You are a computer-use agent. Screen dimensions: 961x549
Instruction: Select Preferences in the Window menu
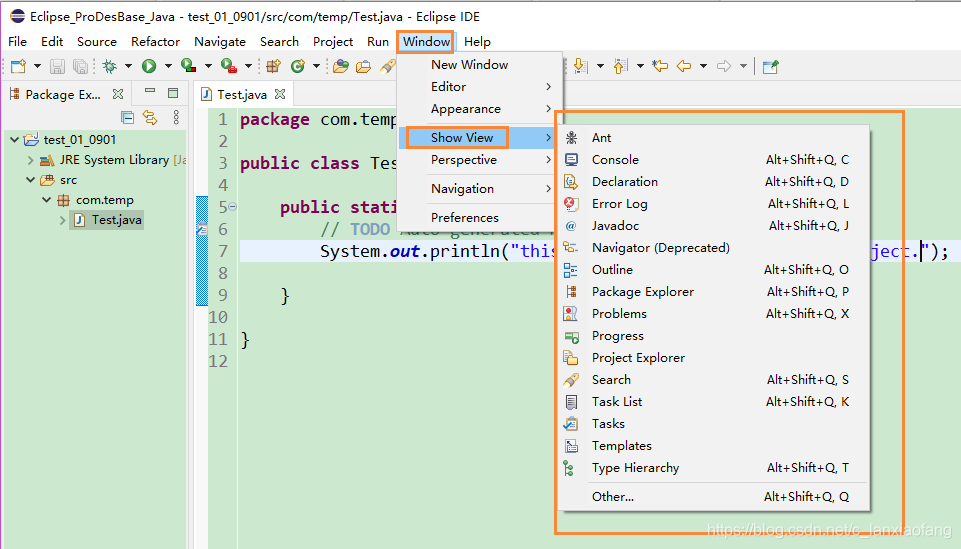tap(464, 217)
